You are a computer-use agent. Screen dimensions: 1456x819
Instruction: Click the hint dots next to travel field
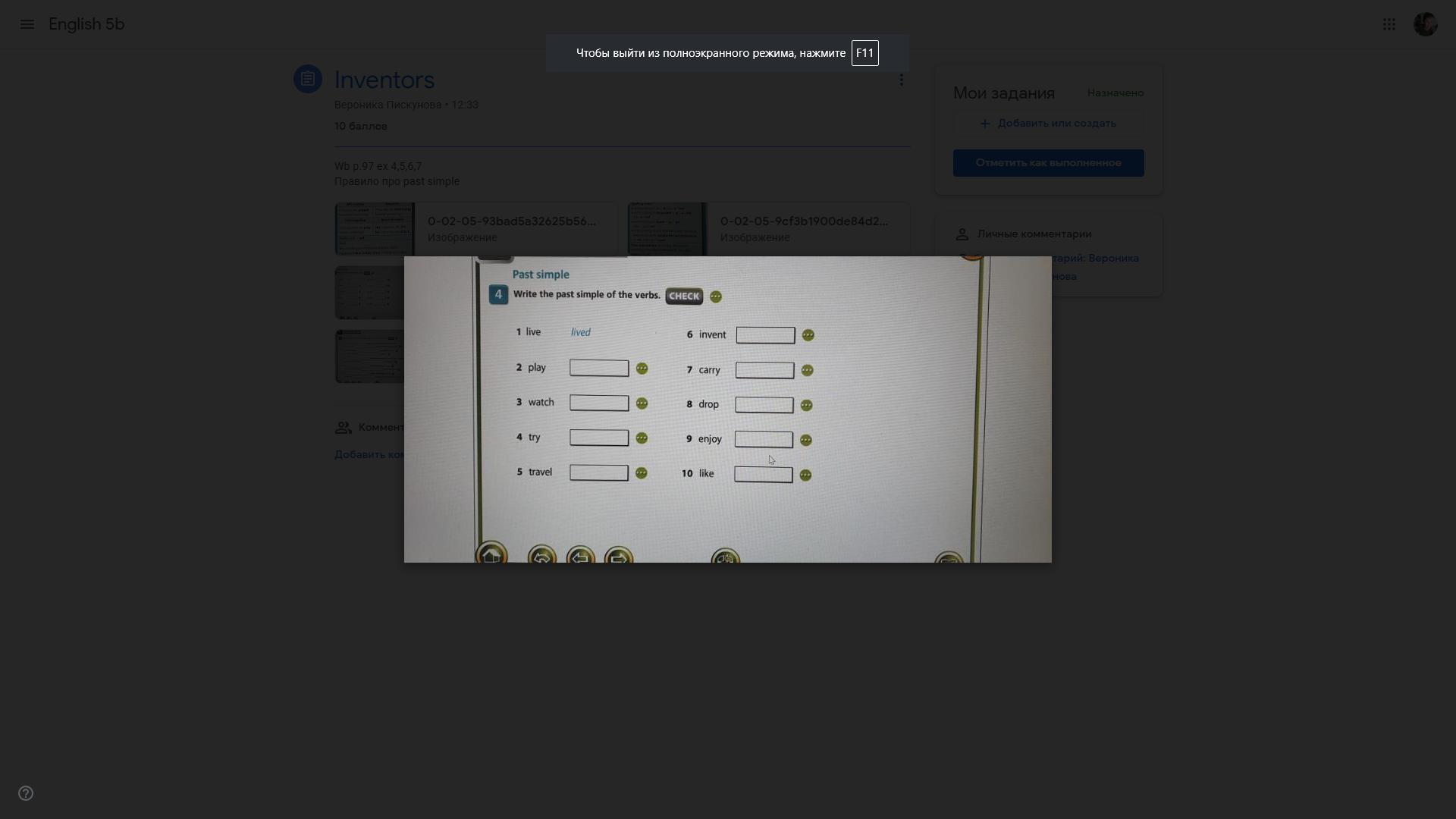642,473
